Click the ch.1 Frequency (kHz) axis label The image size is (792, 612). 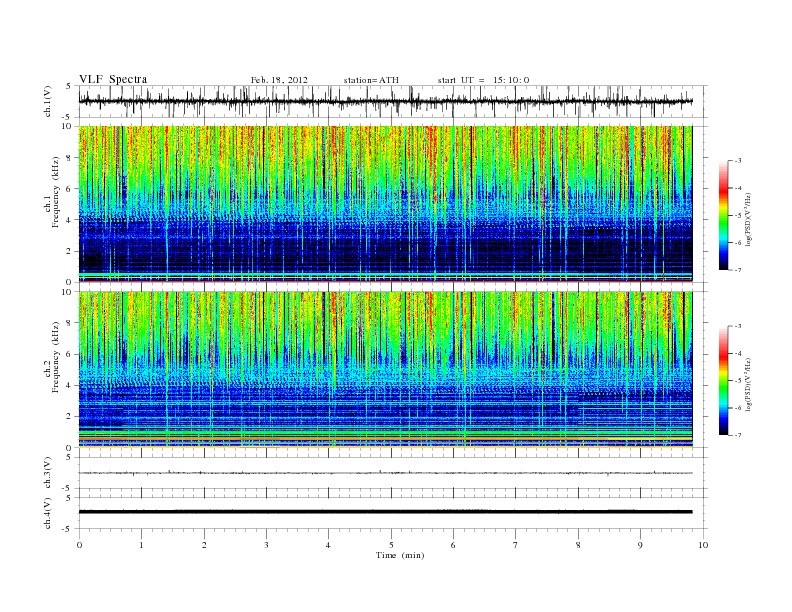52,192
